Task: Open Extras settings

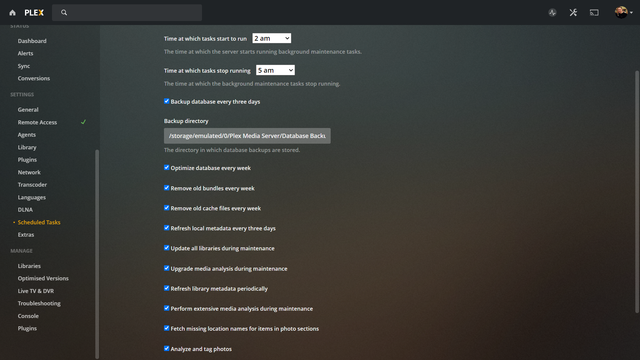Action: 26,235
